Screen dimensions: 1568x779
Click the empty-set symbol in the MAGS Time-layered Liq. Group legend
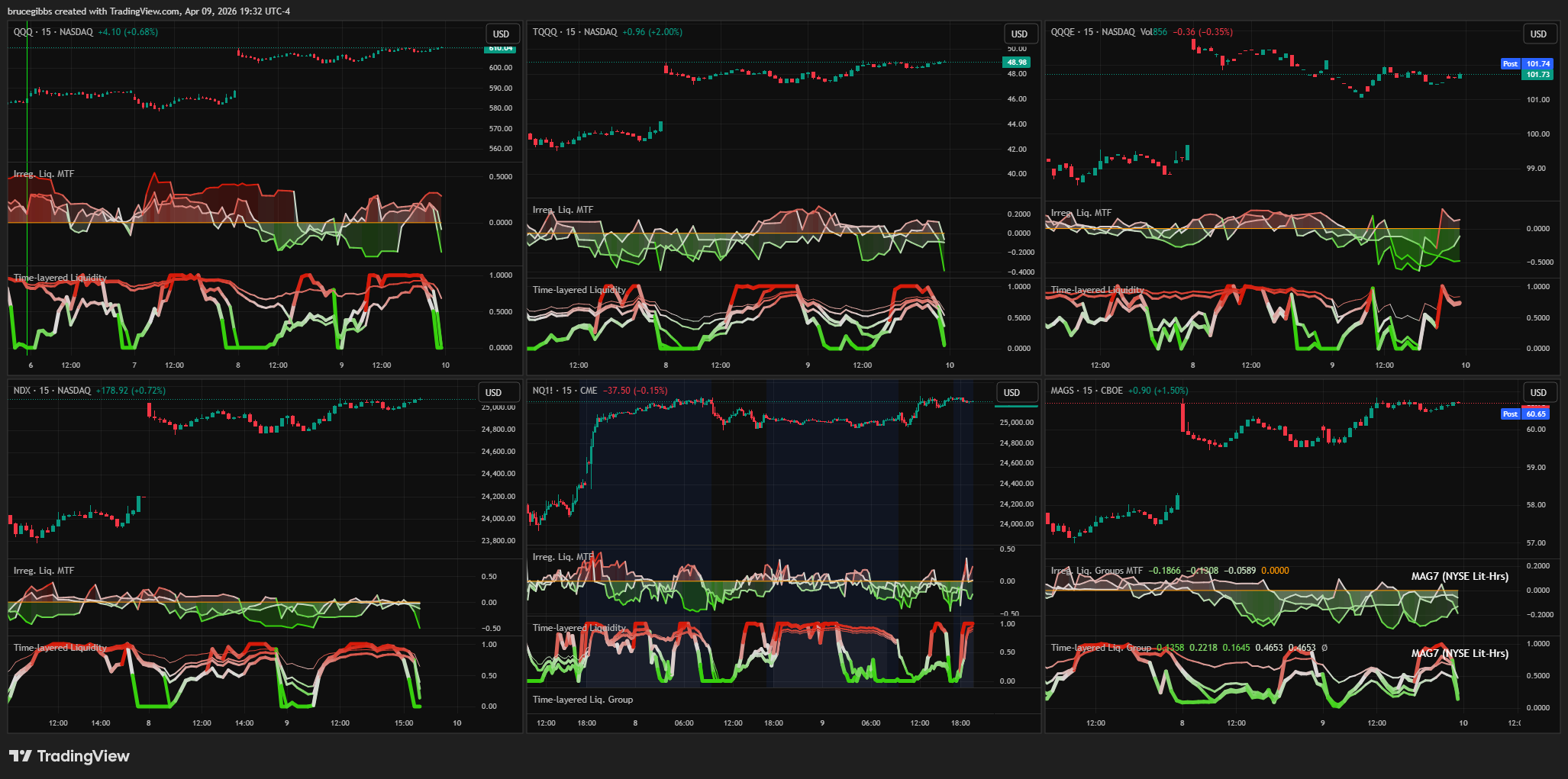[1324, 648]
